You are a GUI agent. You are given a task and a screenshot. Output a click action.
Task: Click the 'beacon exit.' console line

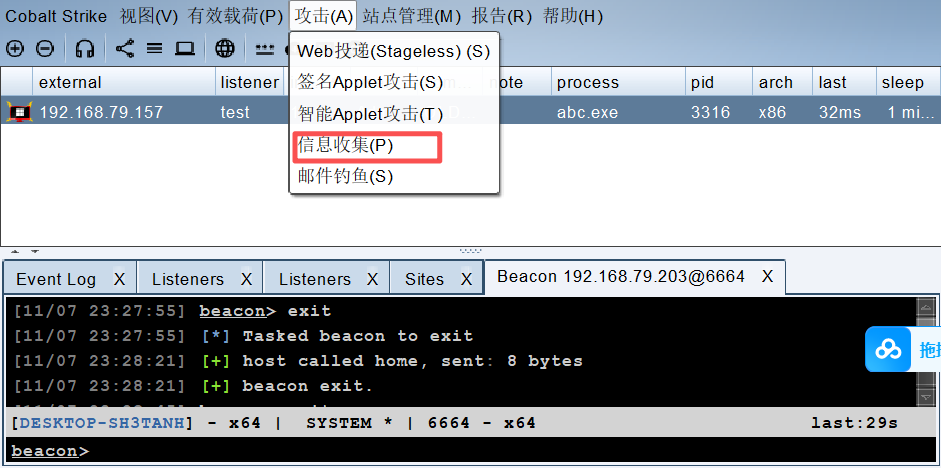tap(307, 386)
